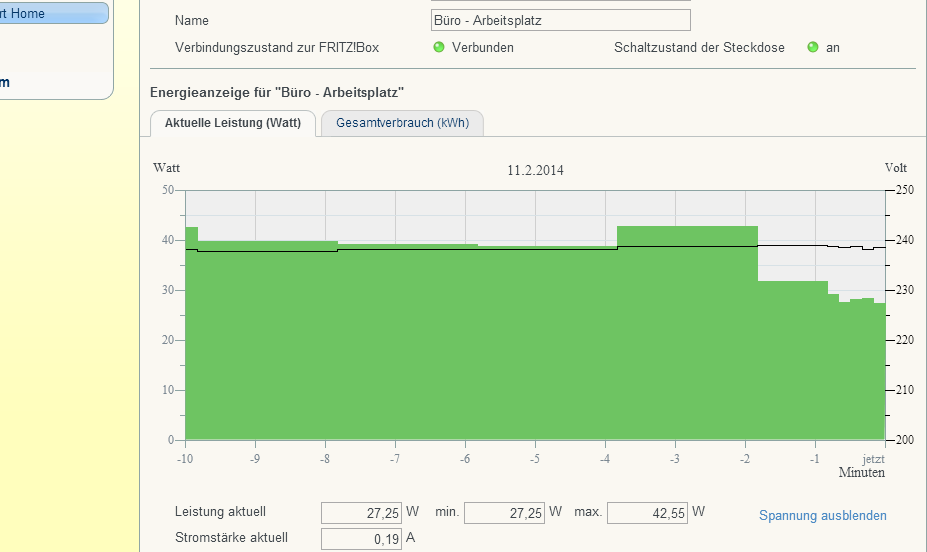
Task: Click the -10 minute label on time axis
Action: (x=185, y=459)
